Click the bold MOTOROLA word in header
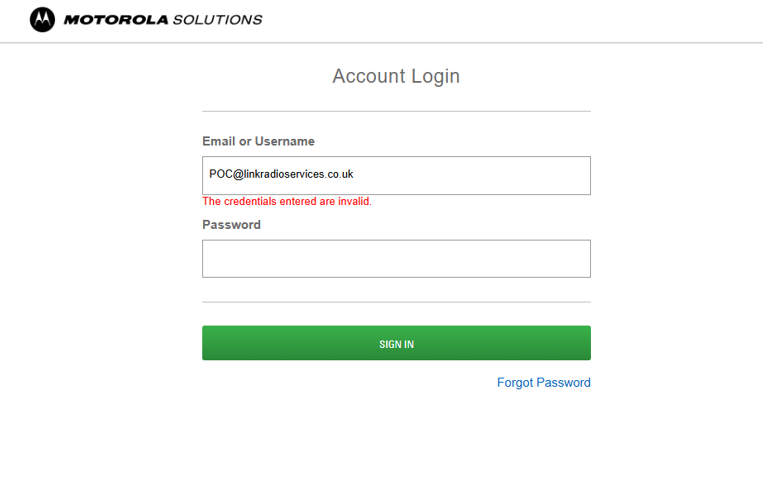 pos(116,20)
